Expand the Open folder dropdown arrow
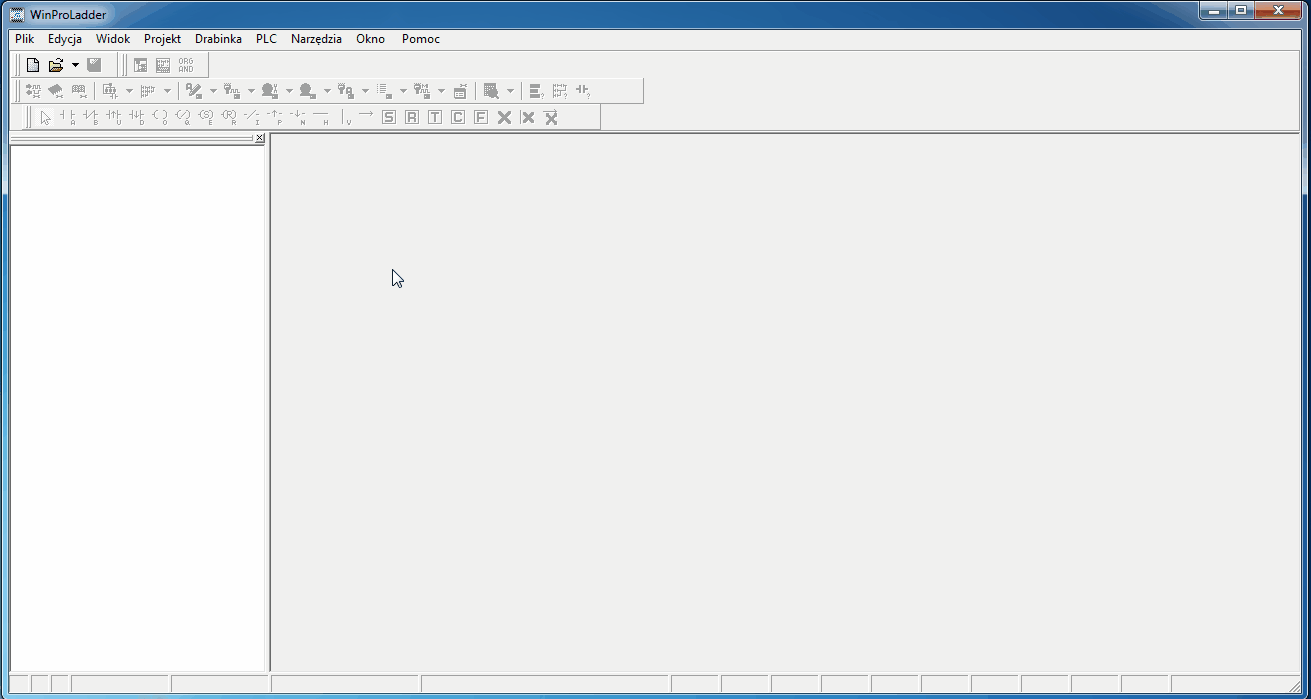The height and width of the screenshot is (699, 1311). [x=75, y=65]
